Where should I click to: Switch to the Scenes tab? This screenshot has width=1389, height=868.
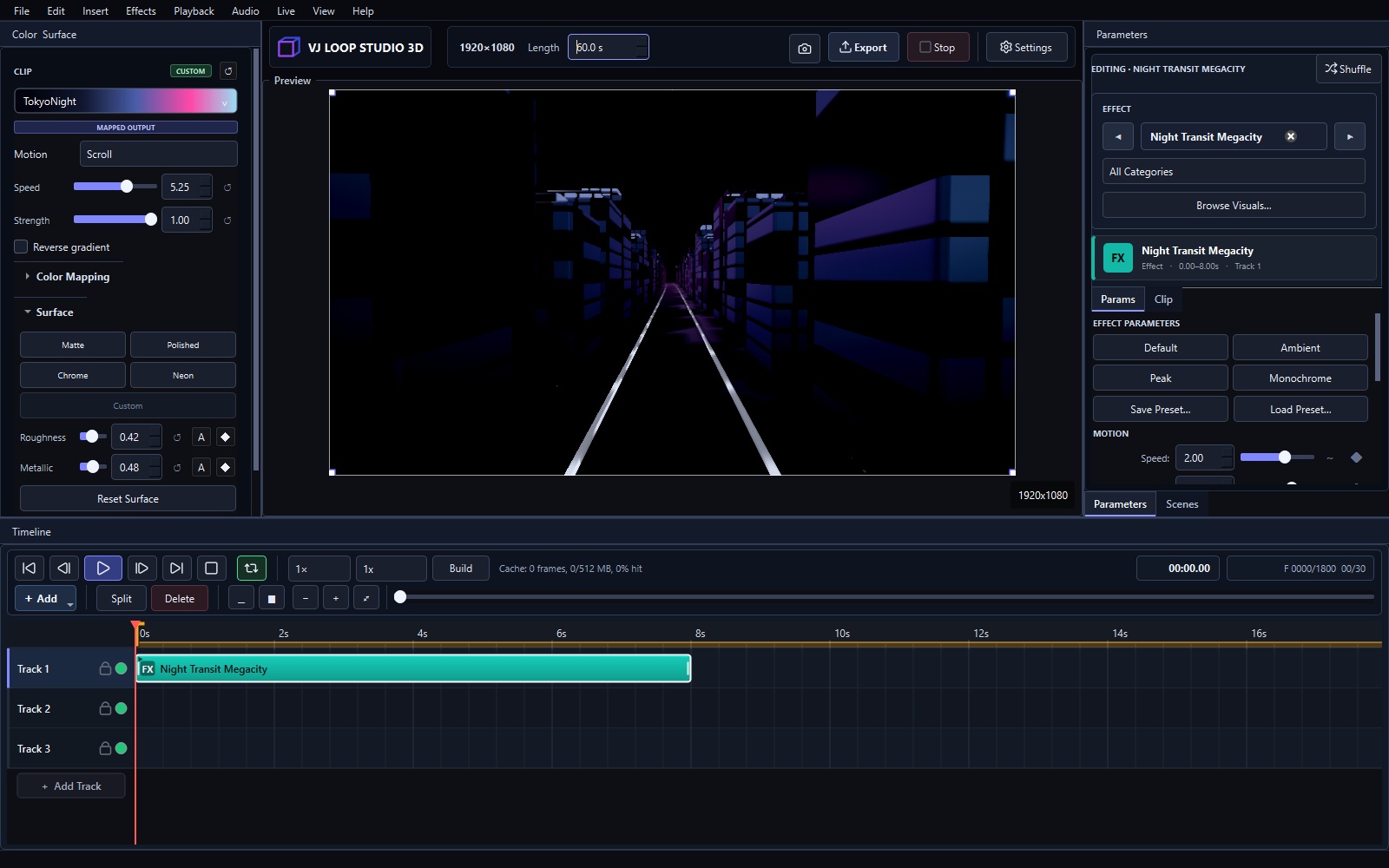pyautogui.click(x=1182, y=503)
